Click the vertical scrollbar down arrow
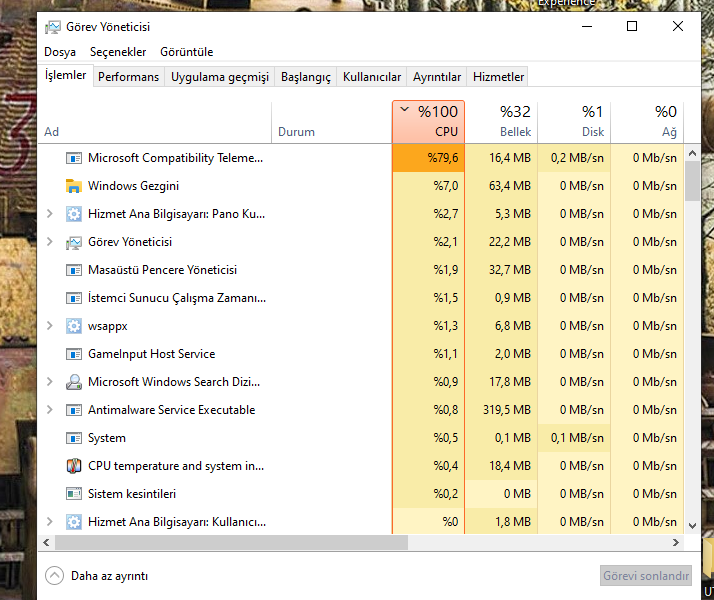Viewport: 714px width, 600px height. (693, 526)
